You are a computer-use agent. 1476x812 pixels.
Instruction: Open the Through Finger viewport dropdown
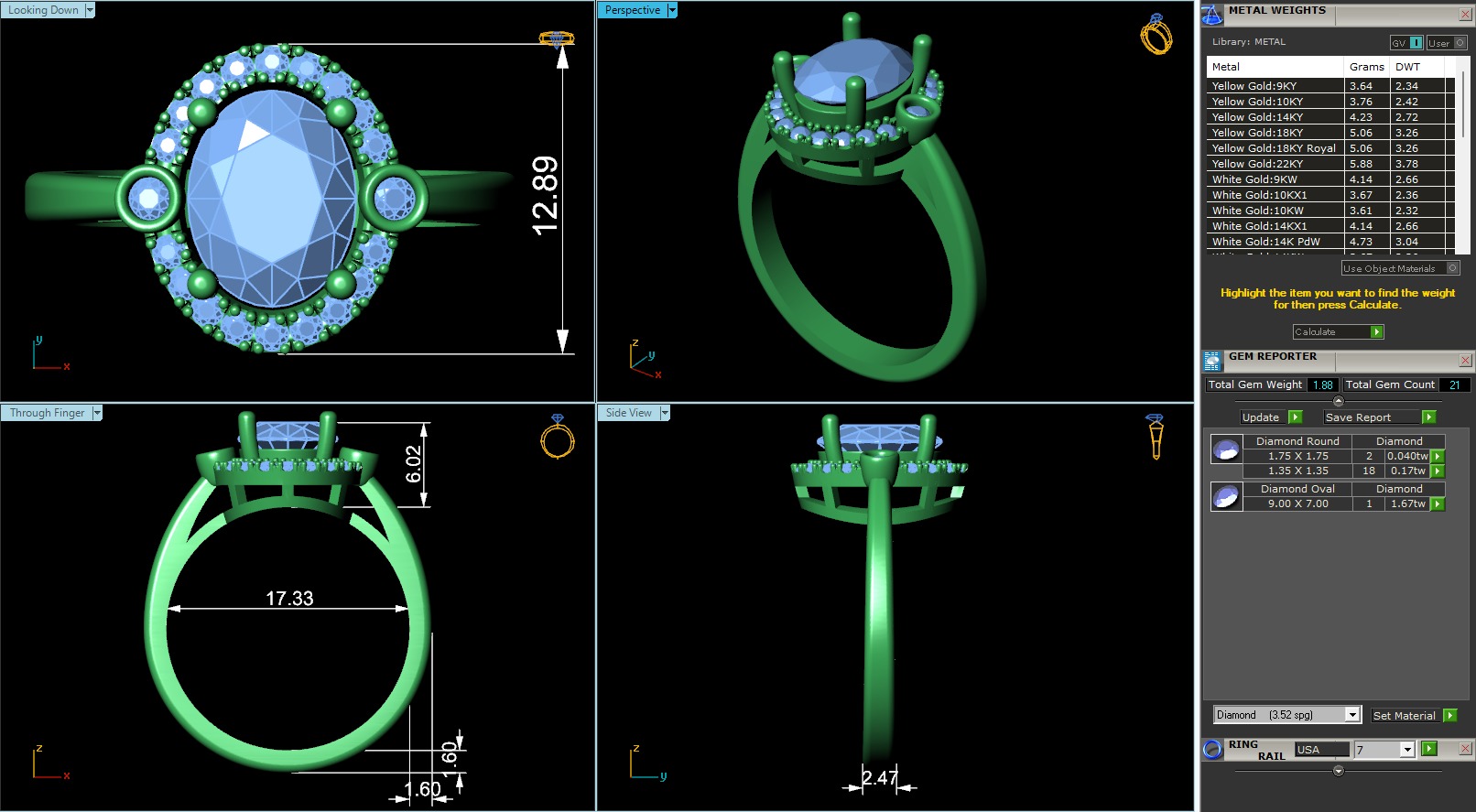(x=97, y=413)
